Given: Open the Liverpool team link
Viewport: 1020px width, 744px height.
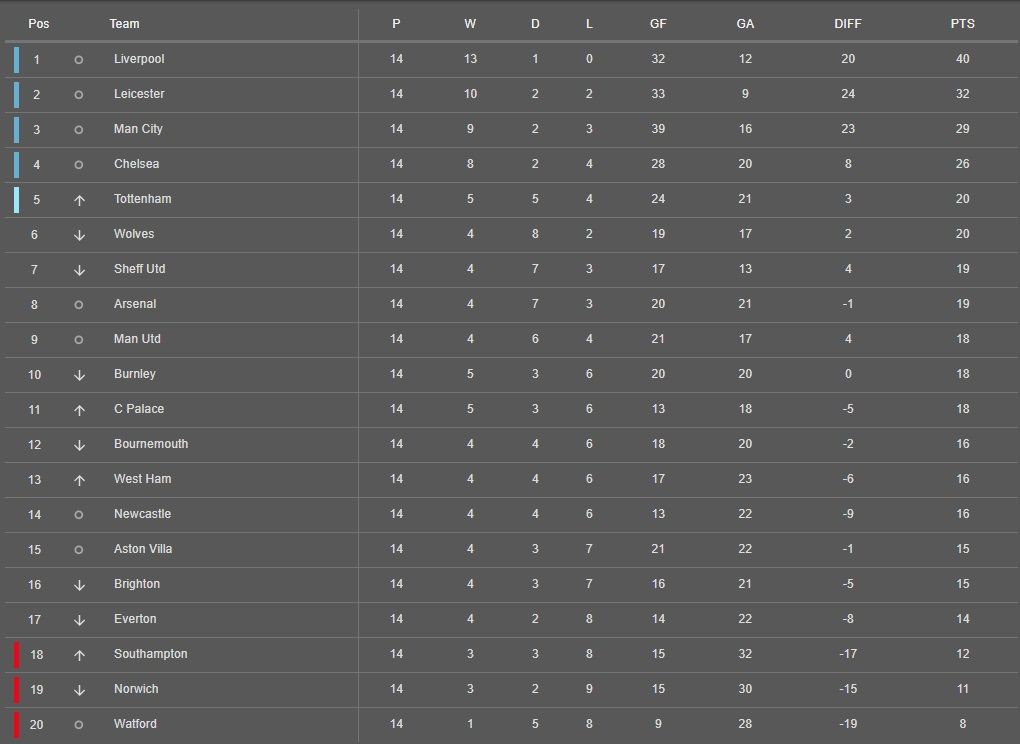Looking at the screenshot, I should point(139,59).
